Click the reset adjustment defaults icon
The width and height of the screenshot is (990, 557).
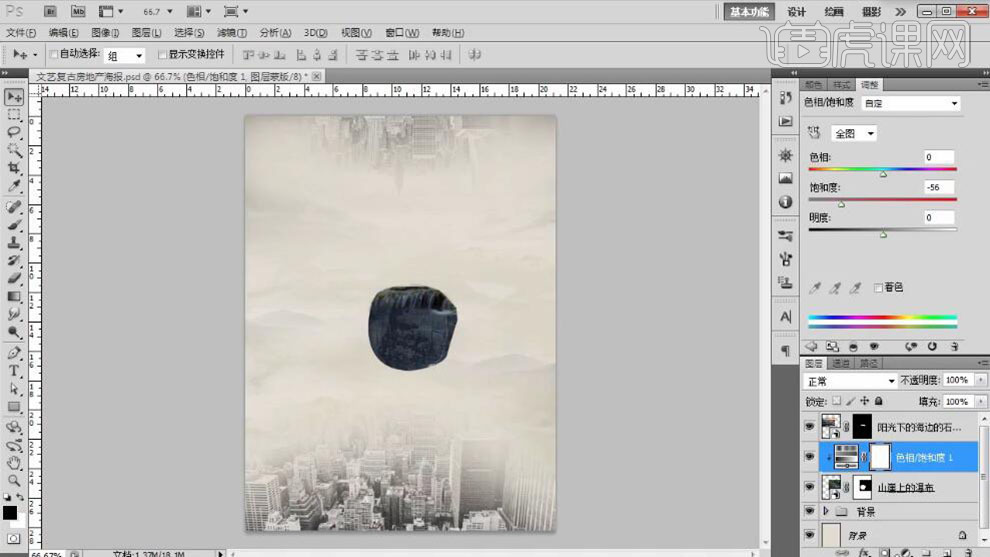tap(932, 346)
